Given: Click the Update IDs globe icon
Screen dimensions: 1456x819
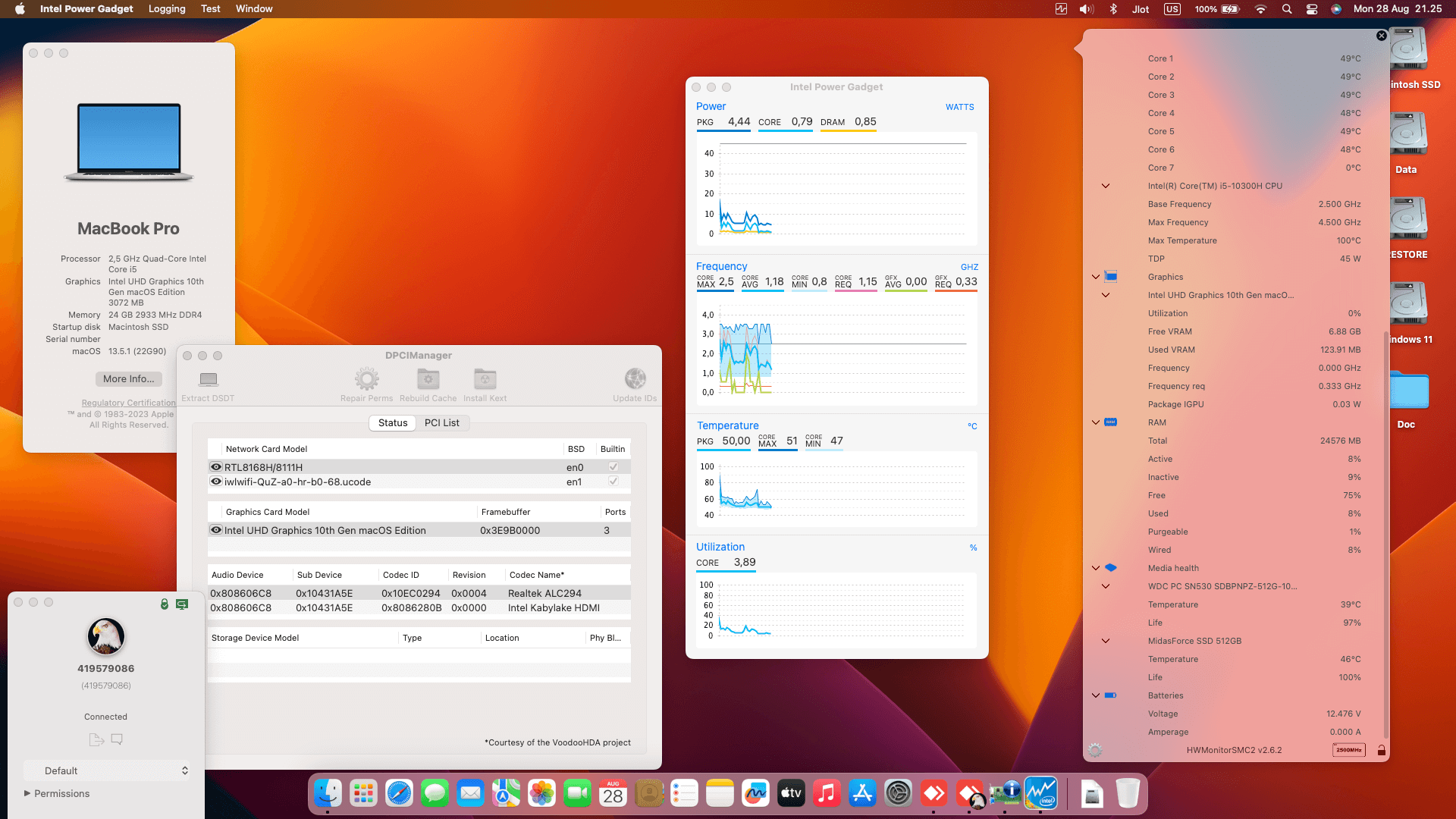Looking at the screenshot, I should pos(635,378).
